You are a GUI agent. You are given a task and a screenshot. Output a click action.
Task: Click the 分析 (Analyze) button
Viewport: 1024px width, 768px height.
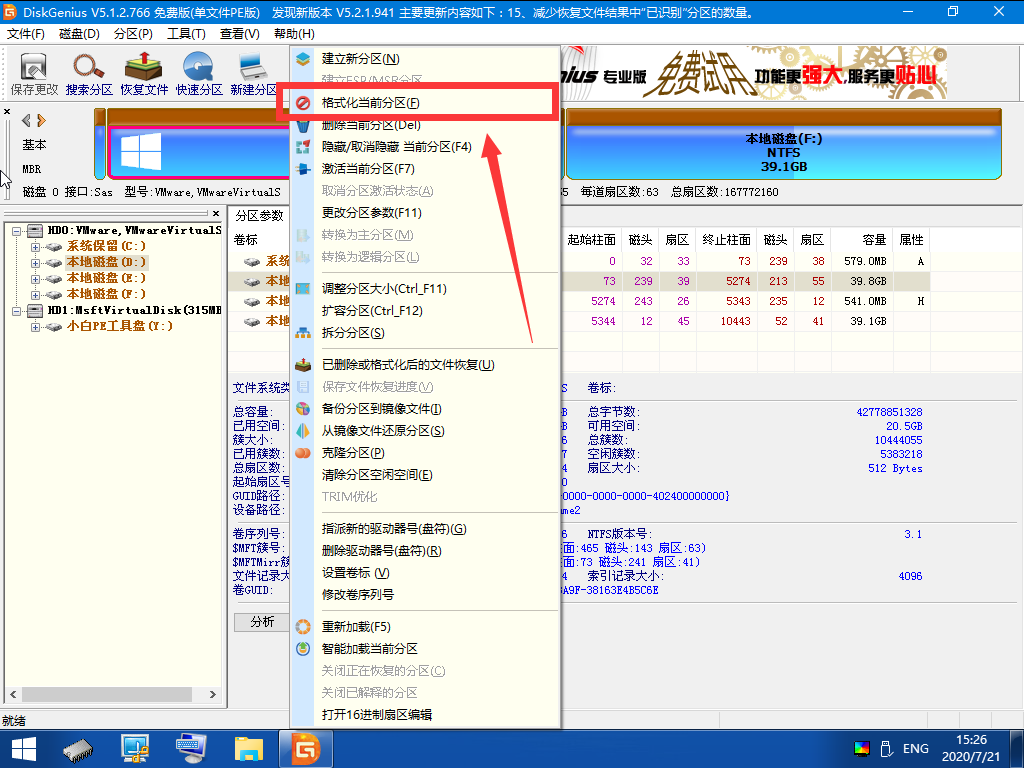[262, 622]
